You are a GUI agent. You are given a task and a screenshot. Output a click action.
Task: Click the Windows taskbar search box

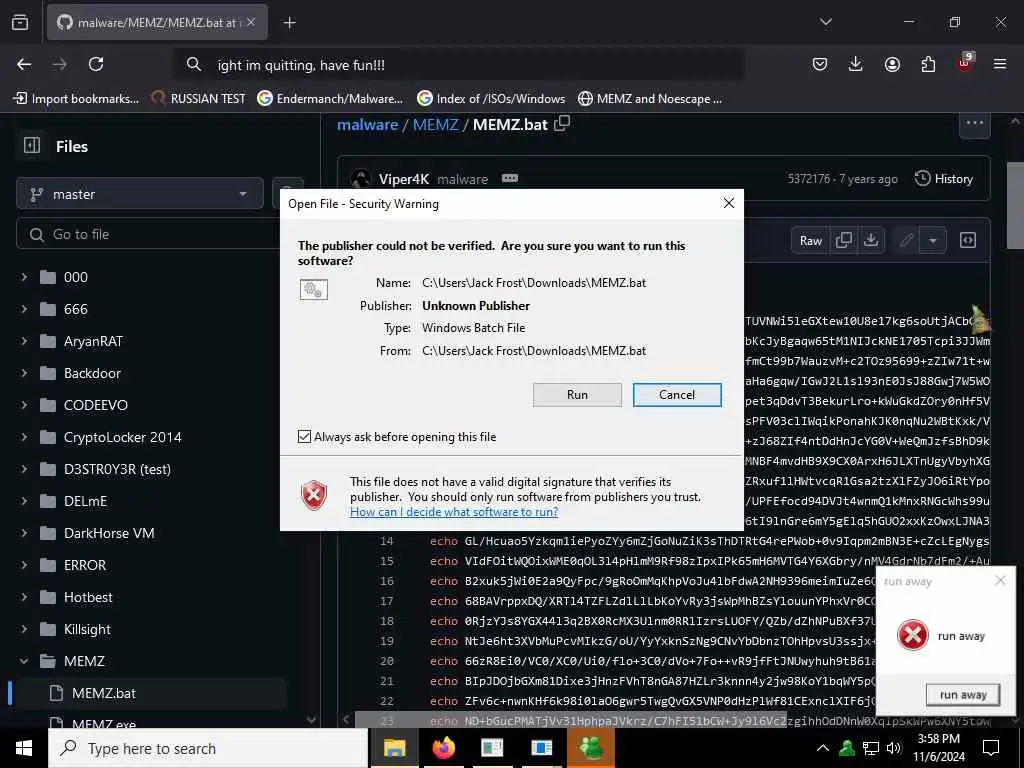click(x=208, y=748)
